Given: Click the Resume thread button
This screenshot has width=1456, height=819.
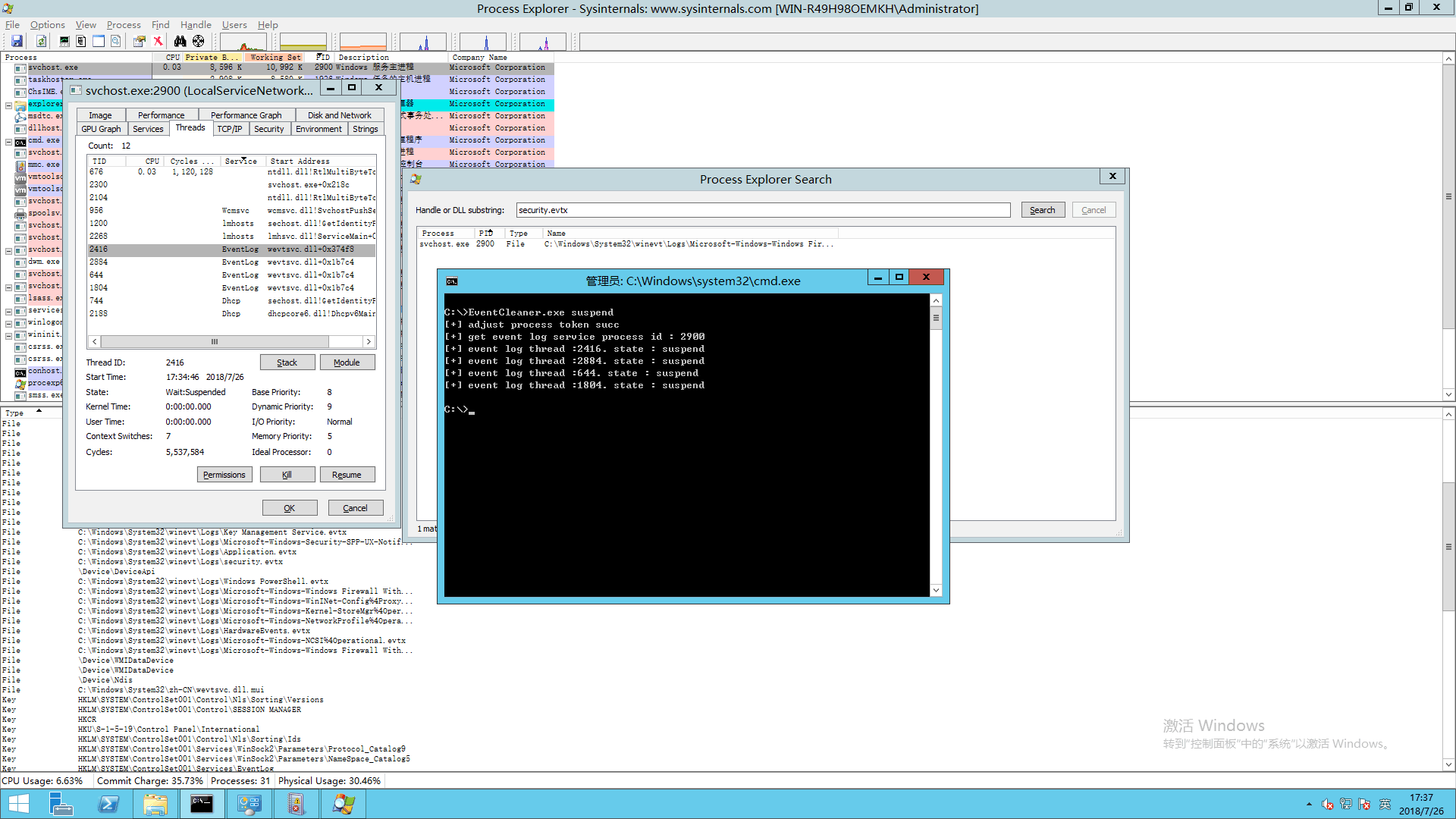Looking at the screenshot, I should pos(347,475).
